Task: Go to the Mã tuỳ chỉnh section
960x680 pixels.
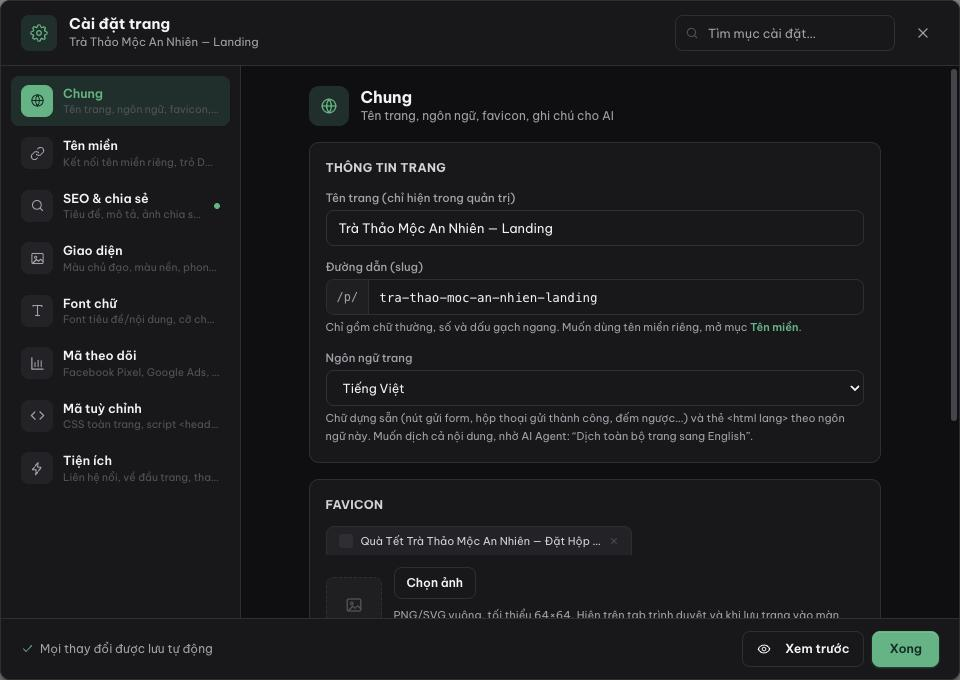Action: pos(121,416)
